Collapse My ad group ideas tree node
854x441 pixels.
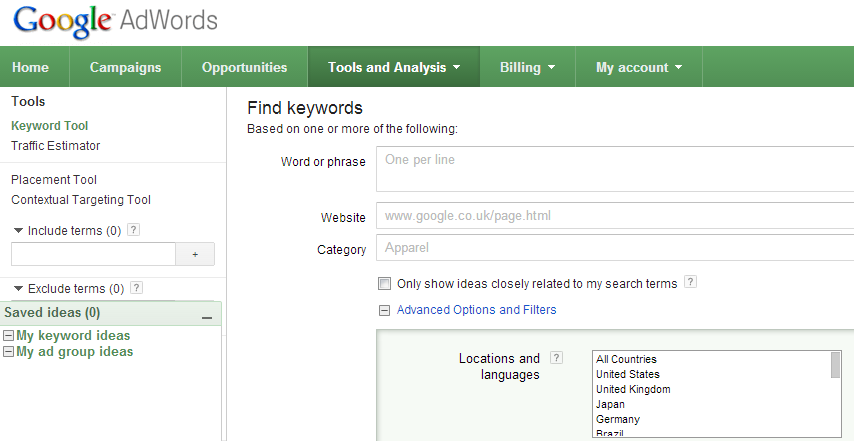pos(8,352)
